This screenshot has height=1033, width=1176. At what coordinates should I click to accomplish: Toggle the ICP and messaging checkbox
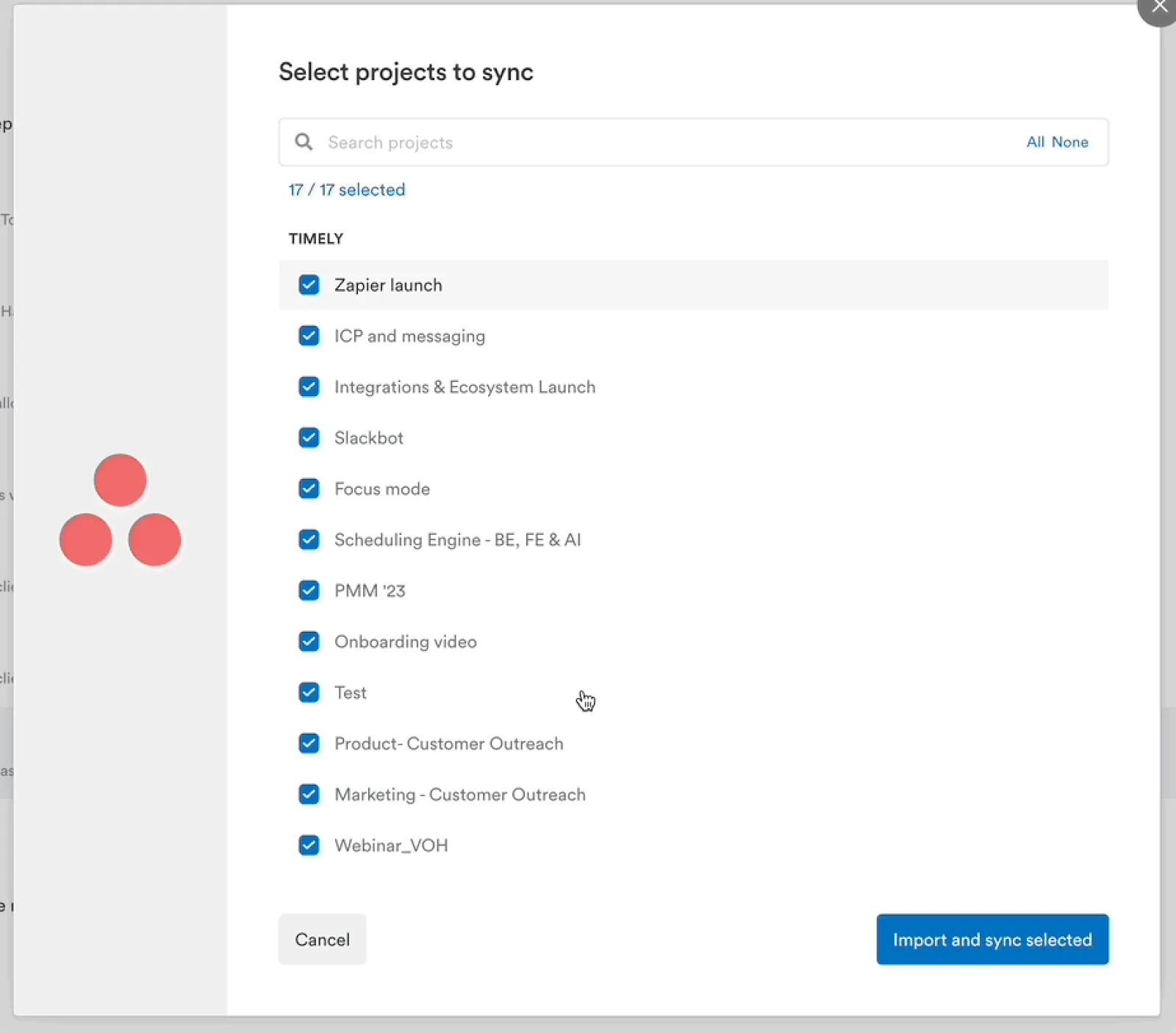(x=309, y=336)
